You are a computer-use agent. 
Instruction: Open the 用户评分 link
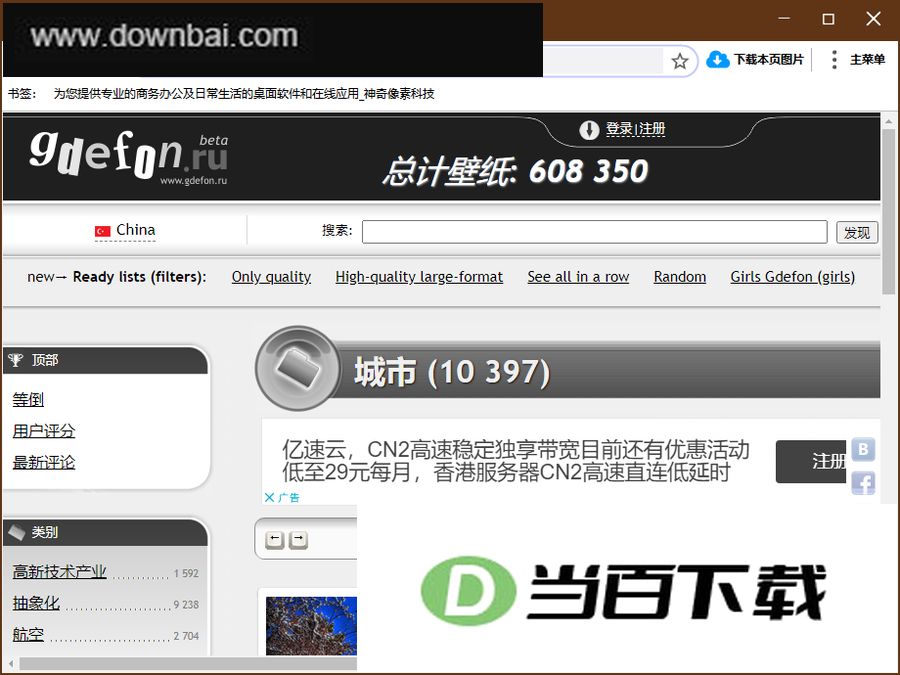coord(44,431)
